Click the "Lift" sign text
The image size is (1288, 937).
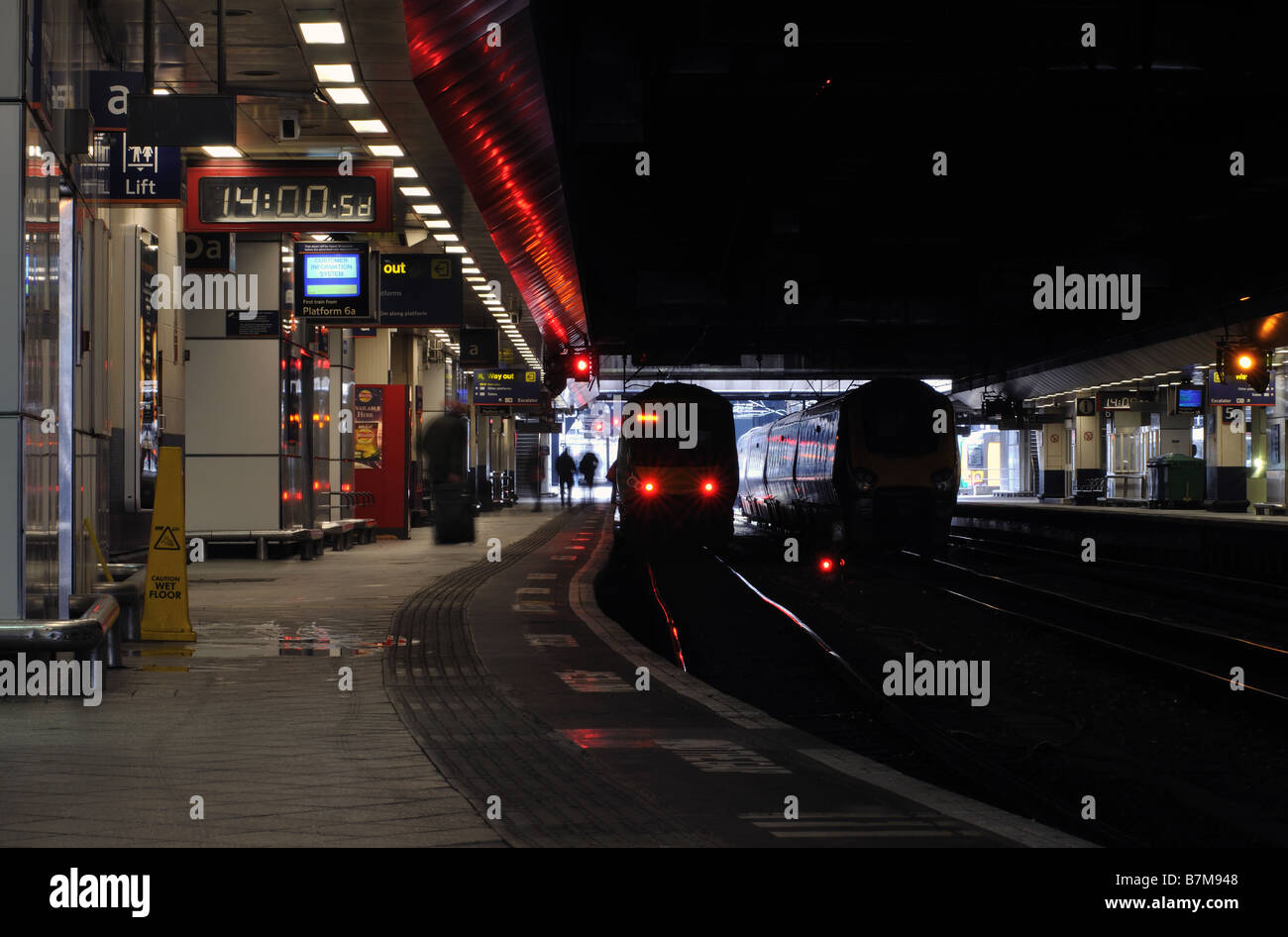141,186
